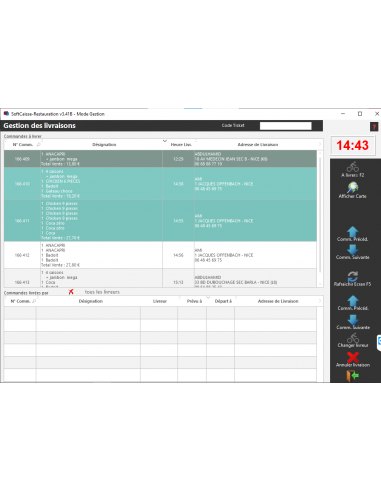Click delivery time 14:56
This screenshot has width=381, height=492.
pos(178,255)
